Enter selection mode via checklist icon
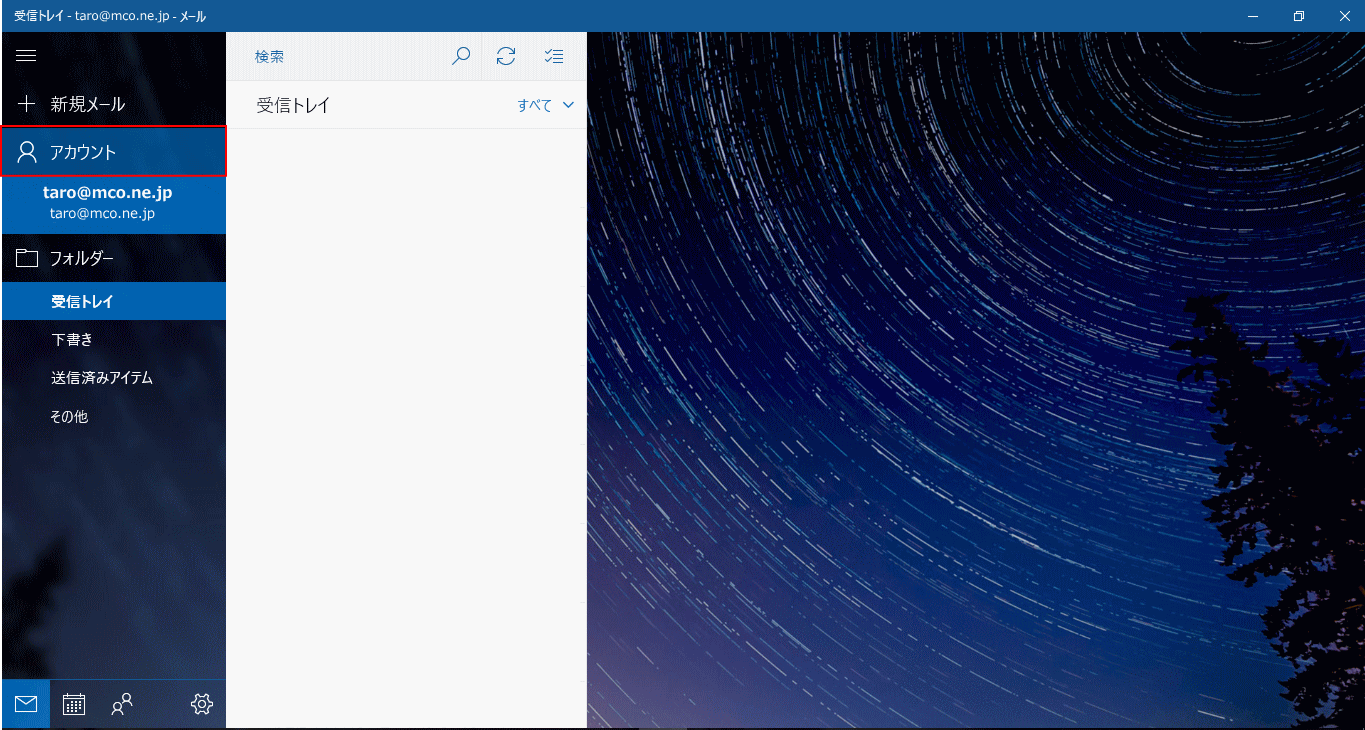Image resolution: width=1365 pixels, height=730 pixels. coord(554,56)
